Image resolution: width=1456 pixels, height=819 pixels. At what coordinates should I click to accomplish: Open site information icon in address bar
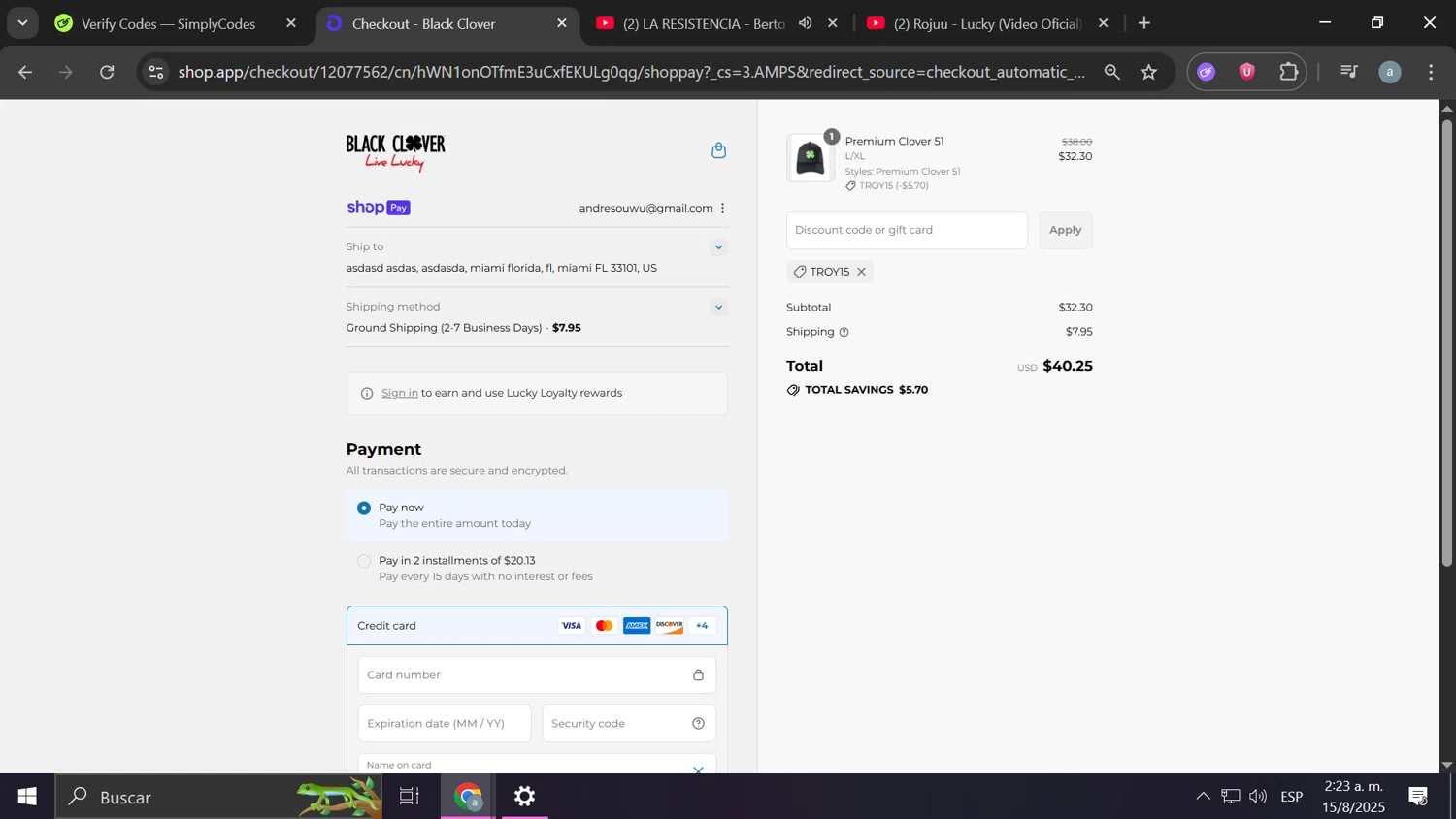point(156,72)
